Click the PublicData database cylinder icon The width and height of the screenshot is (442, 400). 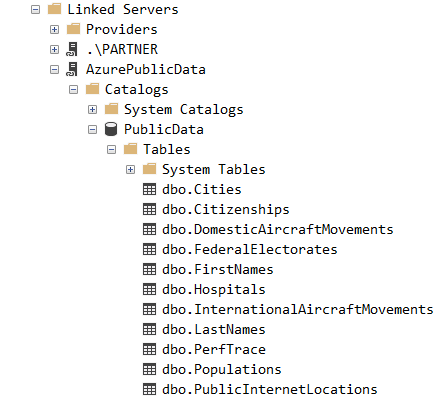pyautogui.click(x=111, y=129)
